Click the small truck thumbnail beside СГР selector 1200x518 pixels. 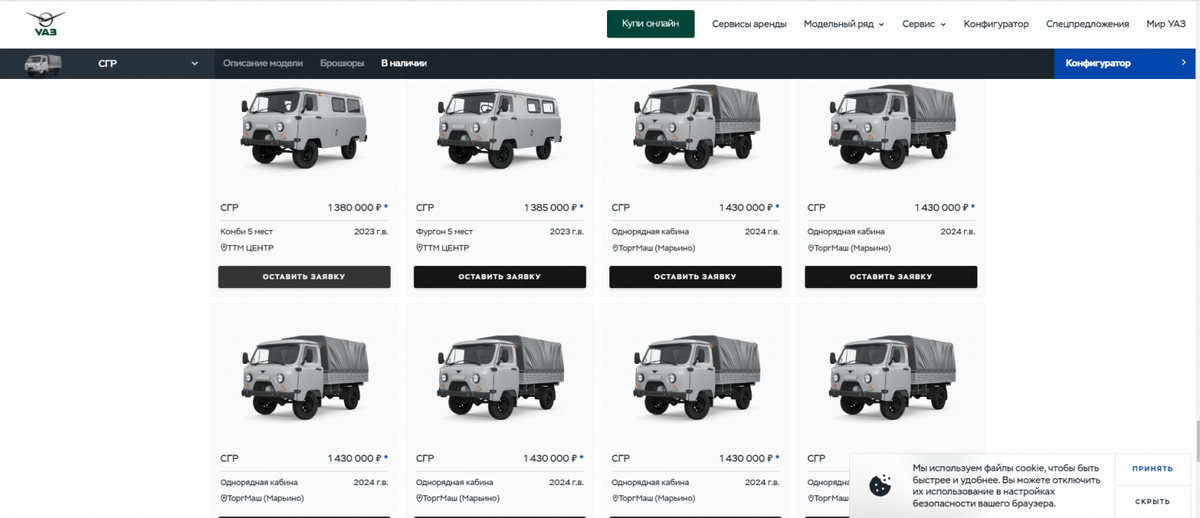tap(44, 64)
